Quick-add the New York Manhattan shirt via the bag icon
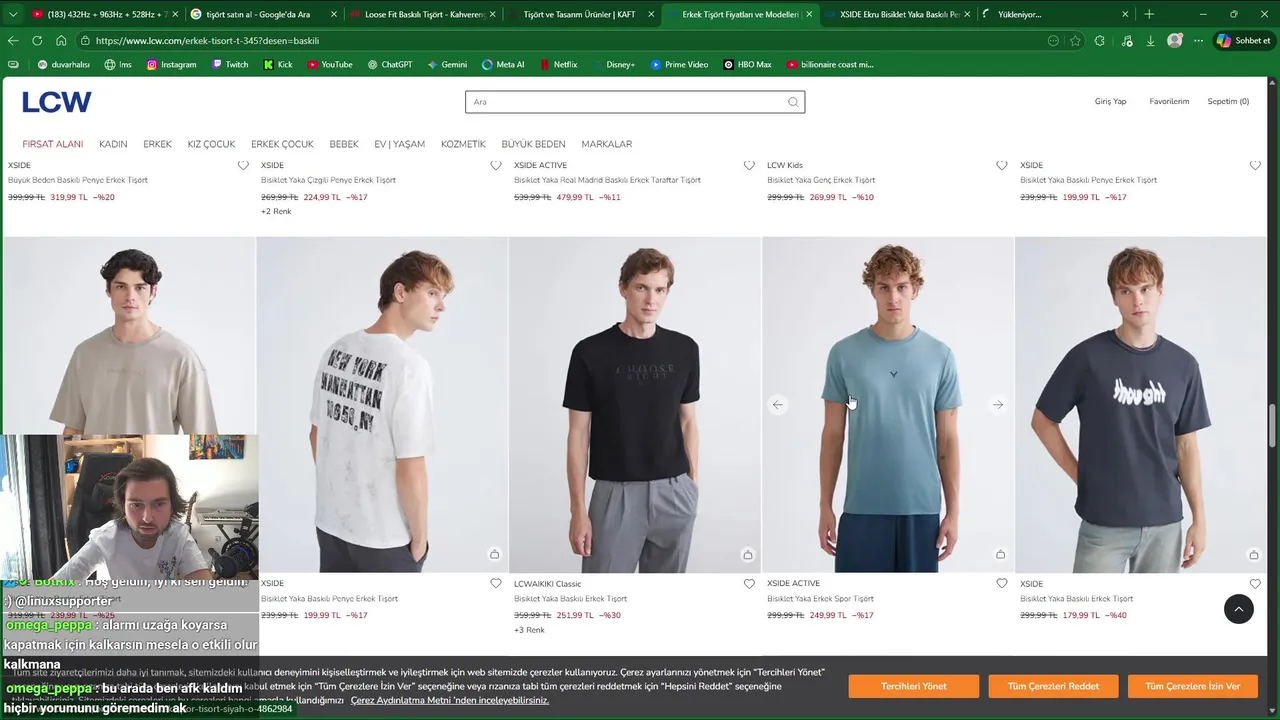The height and width of the screenshot is (720, 1280). coord(494,555)
